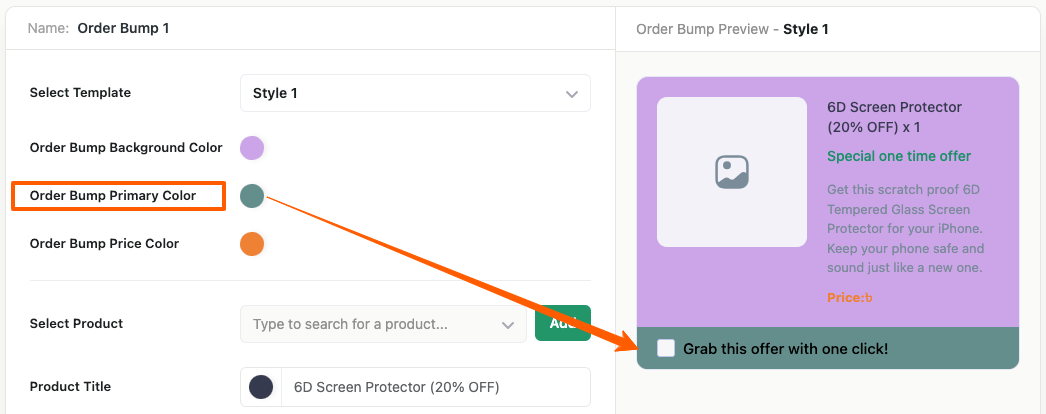Click the 'Special one time offer' text in preview
Image resolution: width=1046 pixels, height=414 pixels.
[x=899, y=156]
